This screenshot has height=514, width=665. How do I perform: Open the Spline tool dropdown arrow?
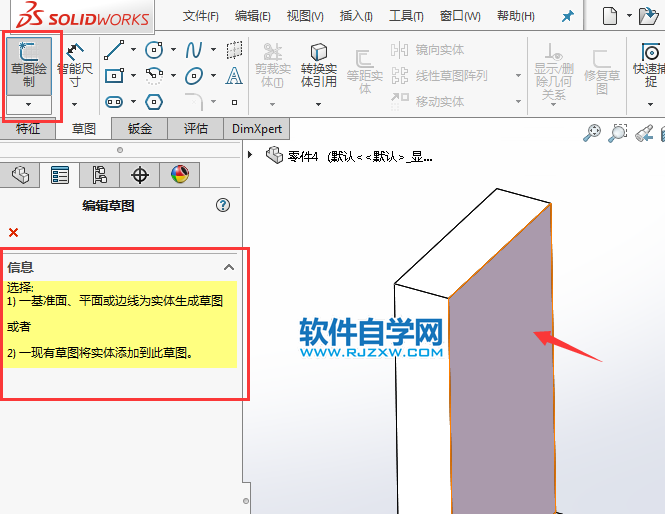tap(213, 50)
